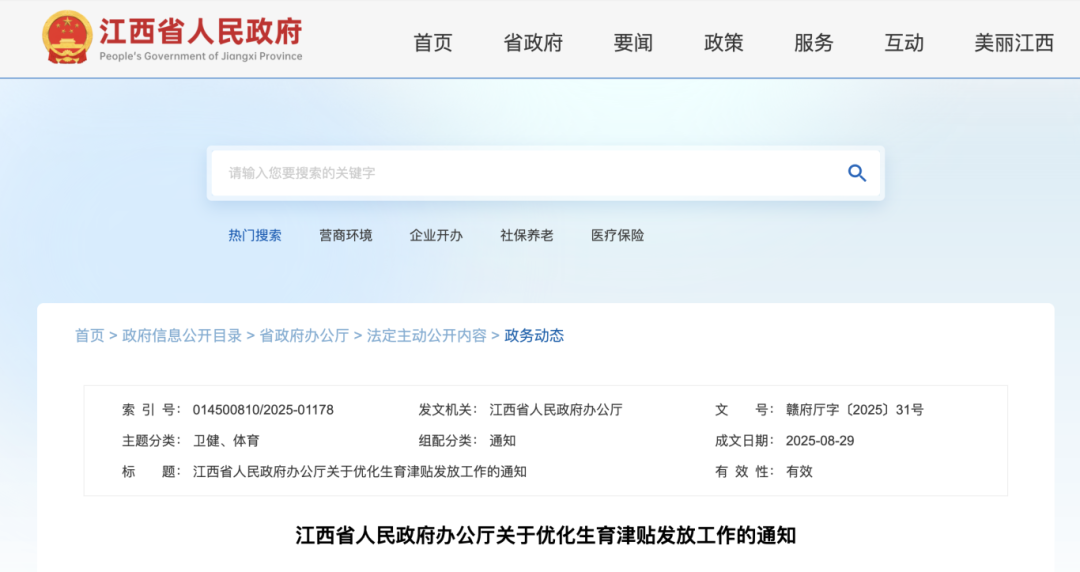Click the 首页 breadcrumb link

click(89, 336)
